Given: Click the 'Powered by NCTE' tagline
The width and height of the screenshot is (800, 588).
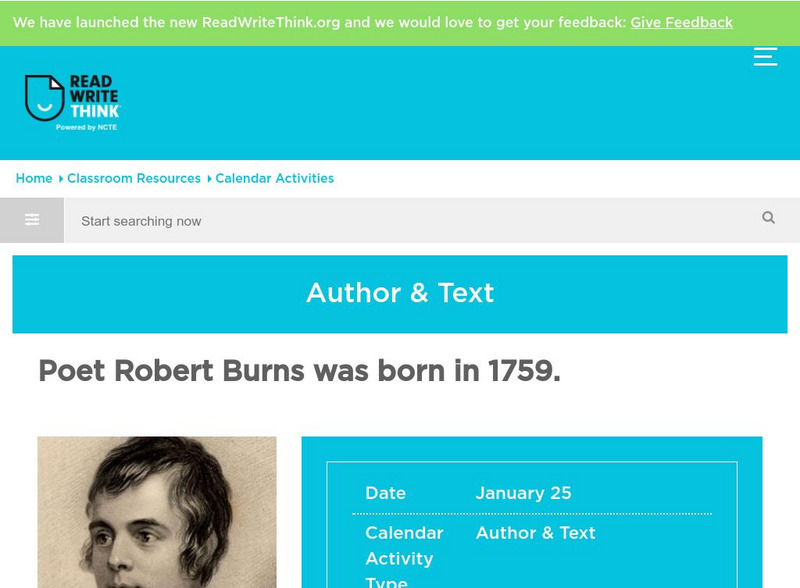Looking at the screenshot, I should click(x=87, y=128).
